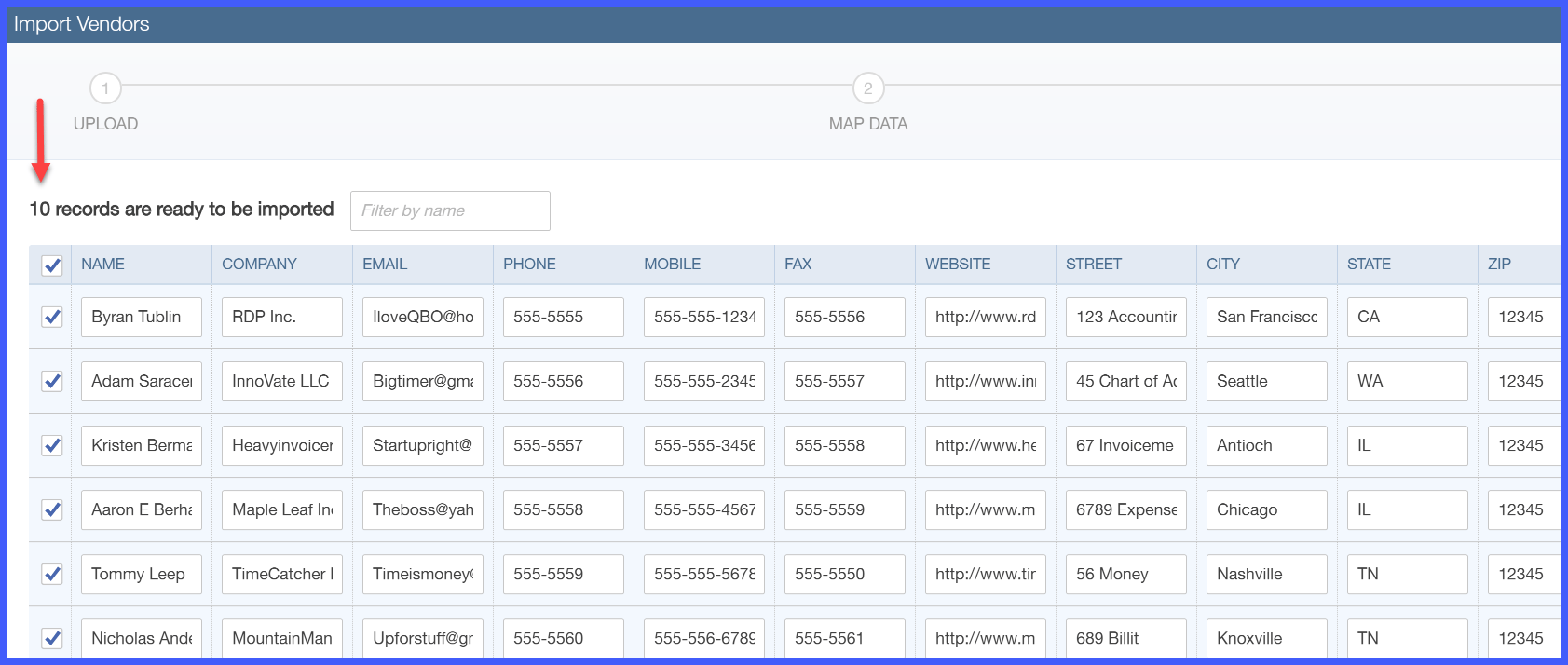Edit the Antioch city field
1568x665 pixels.
click(x=1267, y=445)
